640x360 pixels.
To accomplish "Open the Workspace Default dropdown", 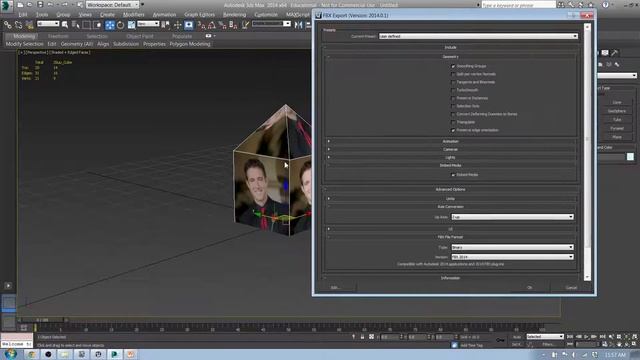I will 112,5.
